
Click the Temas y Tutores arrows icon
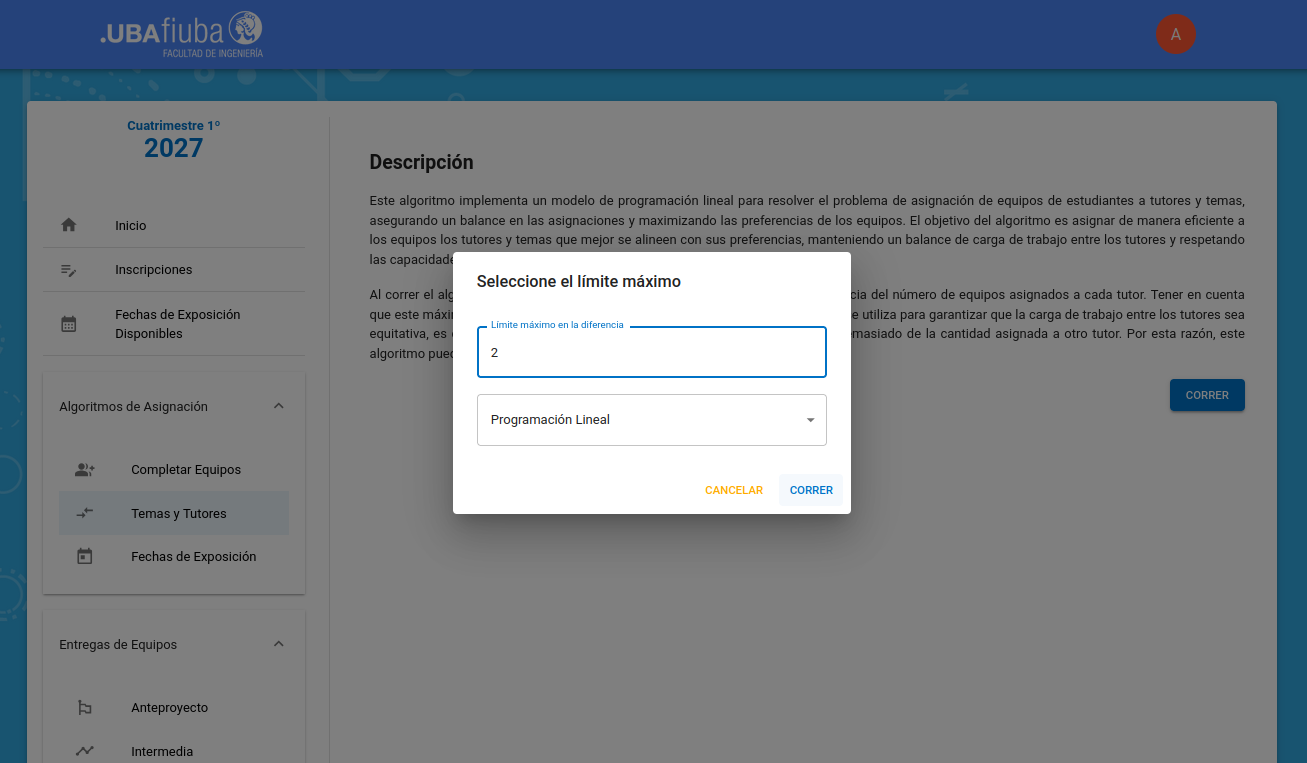pos(85,513)
